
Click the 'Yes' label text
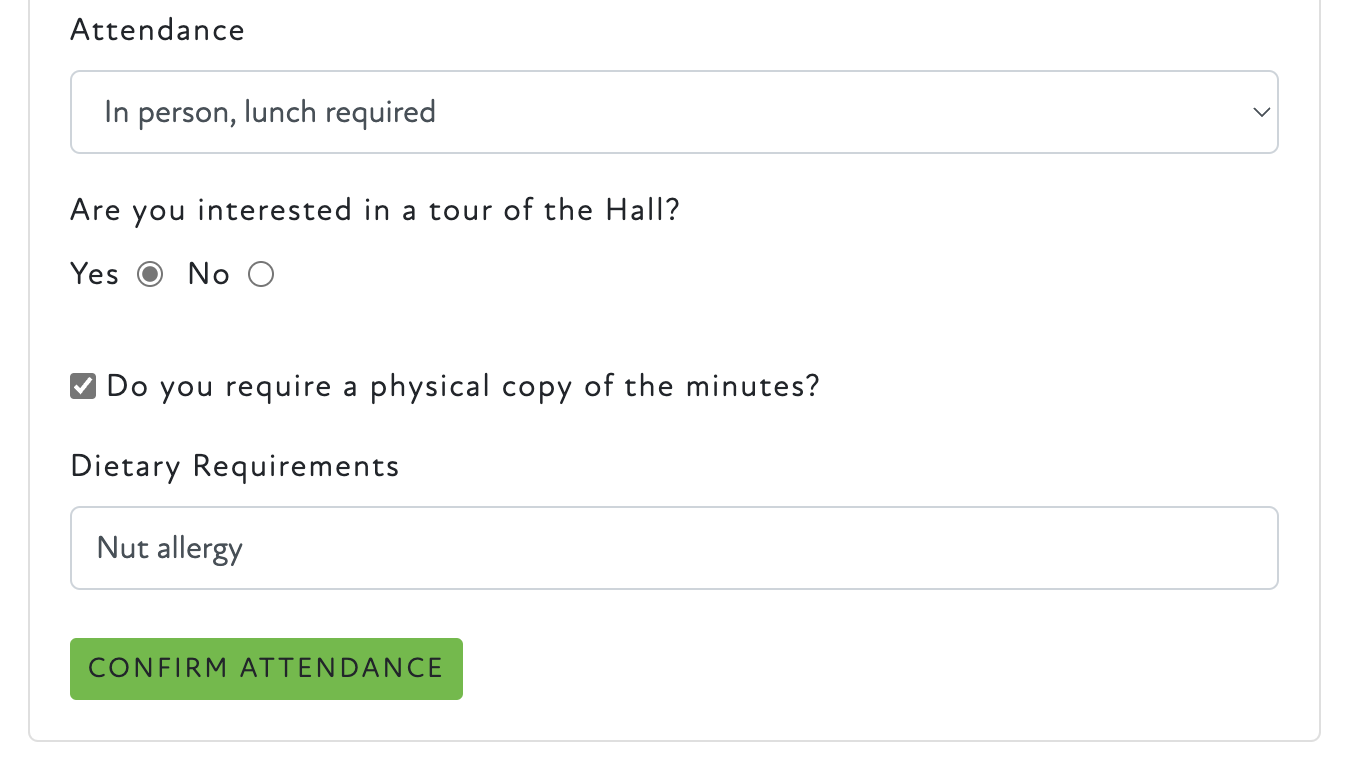[95, 274]
